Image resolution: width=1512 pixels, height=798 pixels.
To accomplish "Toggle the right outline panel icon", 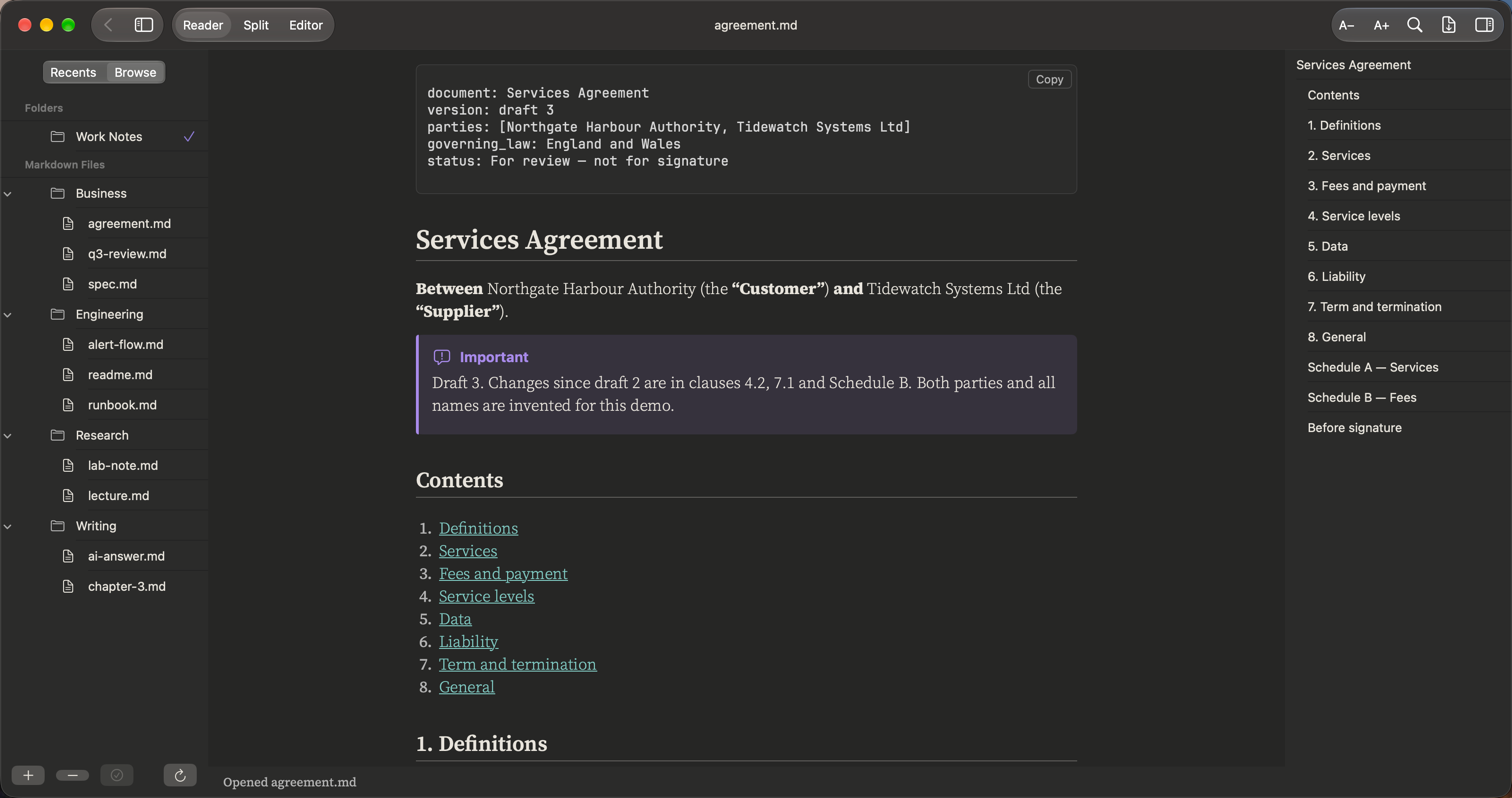I will click(1484, 25).
